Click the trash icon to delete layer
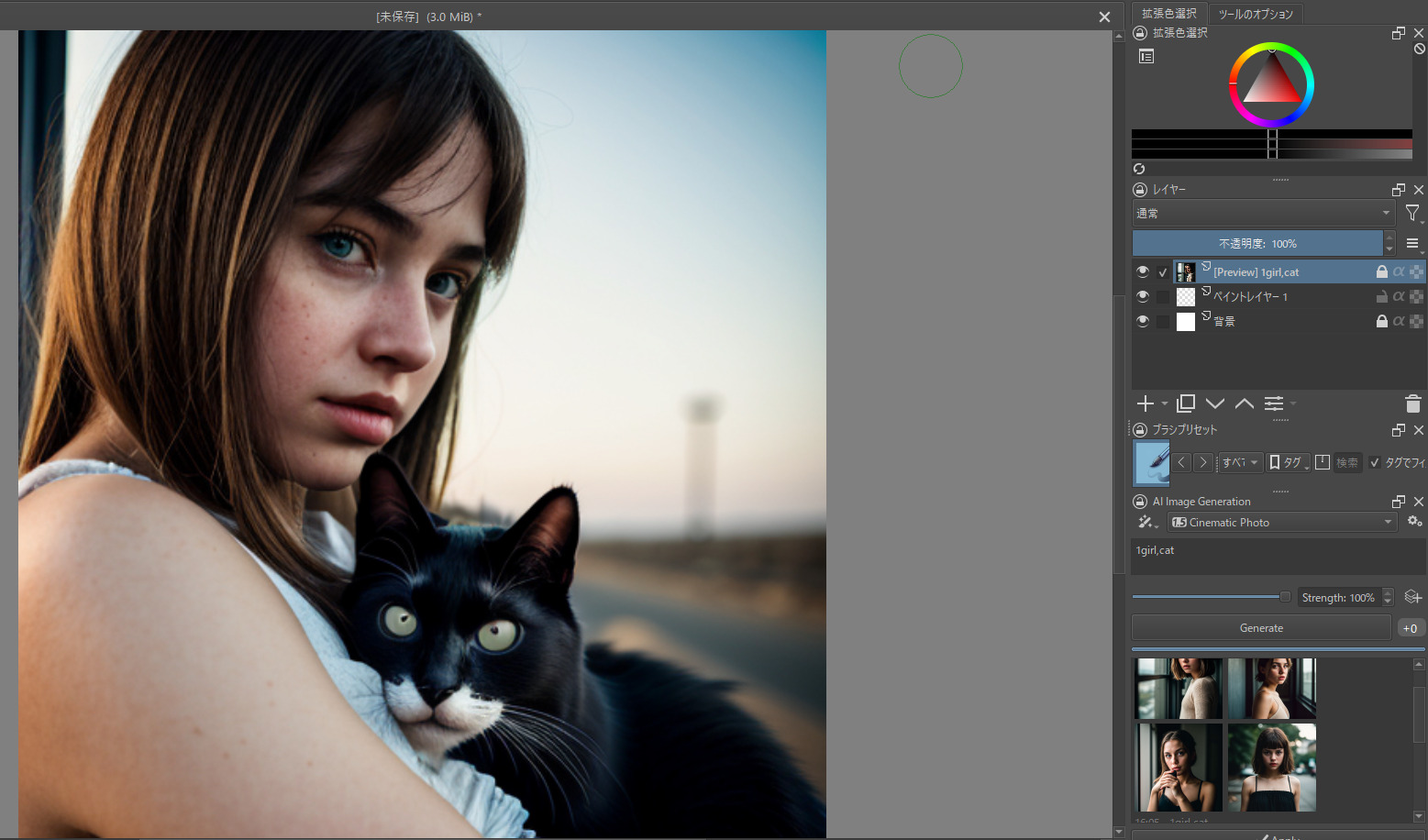The width and height of the screenshot is (1428, 840). coord(1412,403)
